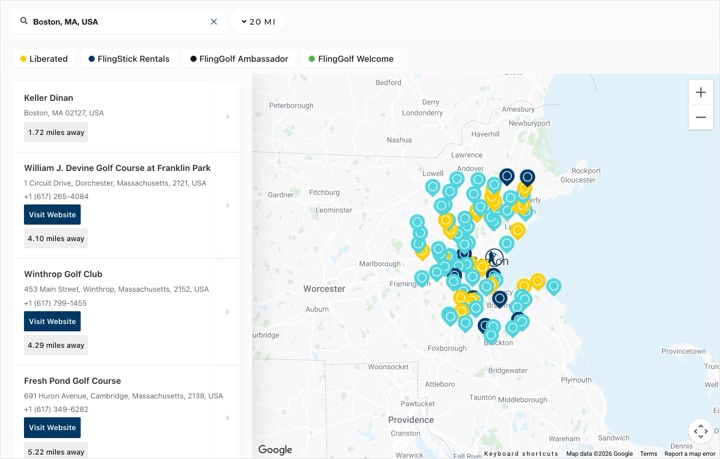This screenshot has height=459, width=720.
Task: Visit Website for Winthrop Golf Club
Action: point(52,321)
